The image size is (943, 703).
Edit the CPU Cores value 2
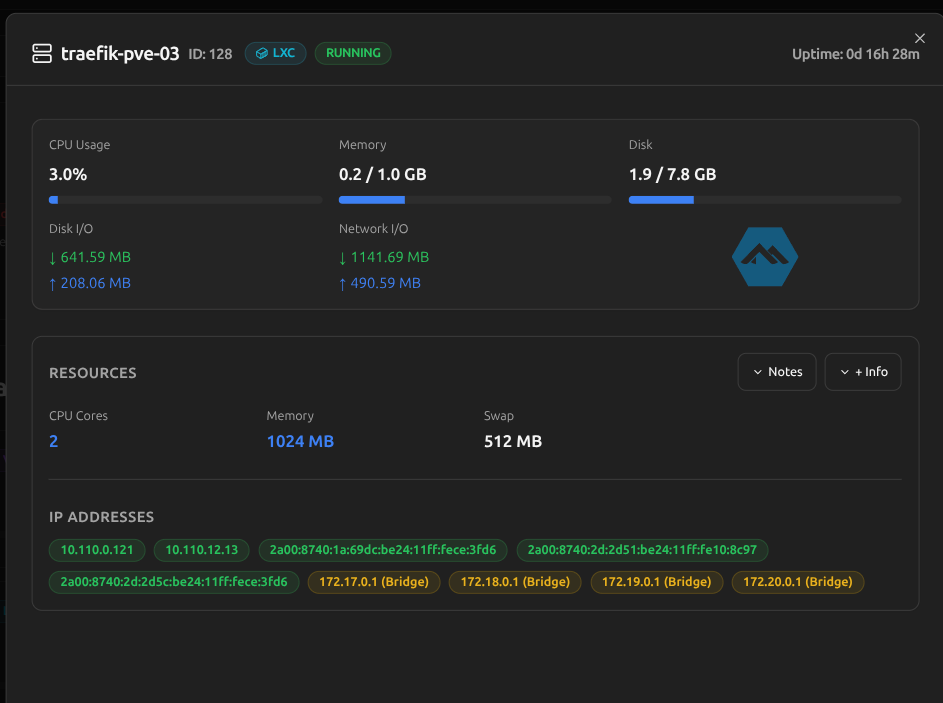(x=54, y=441)
